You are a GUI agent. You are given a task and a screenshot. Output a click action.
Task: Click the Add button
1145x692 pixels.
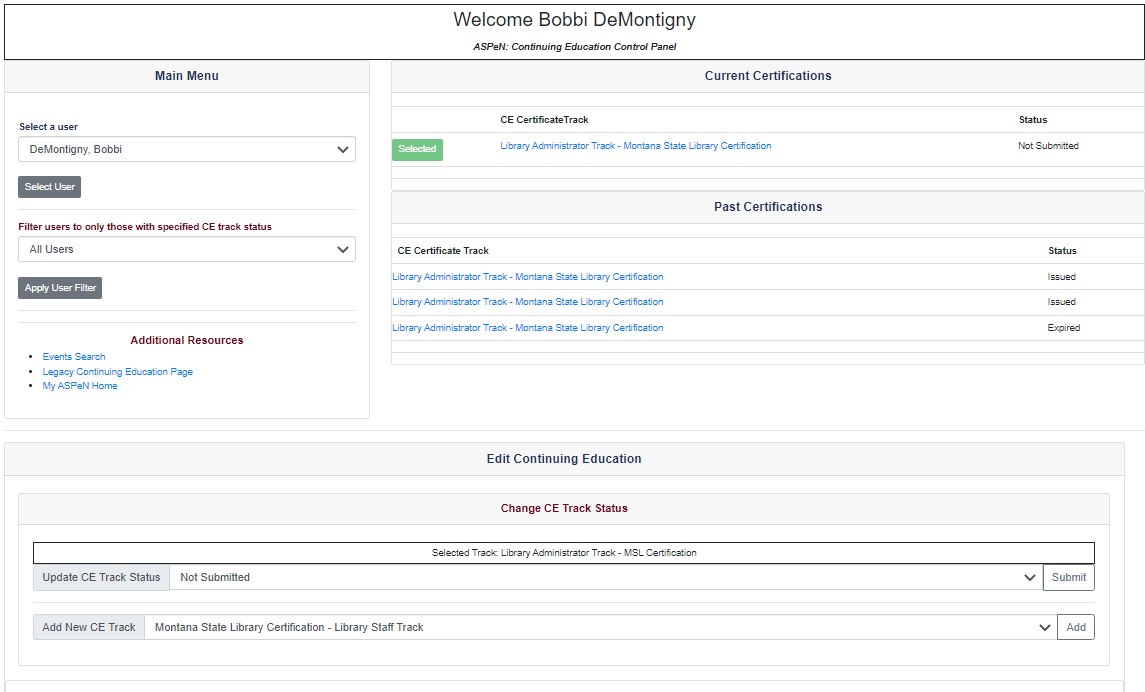coord(1075,627)
